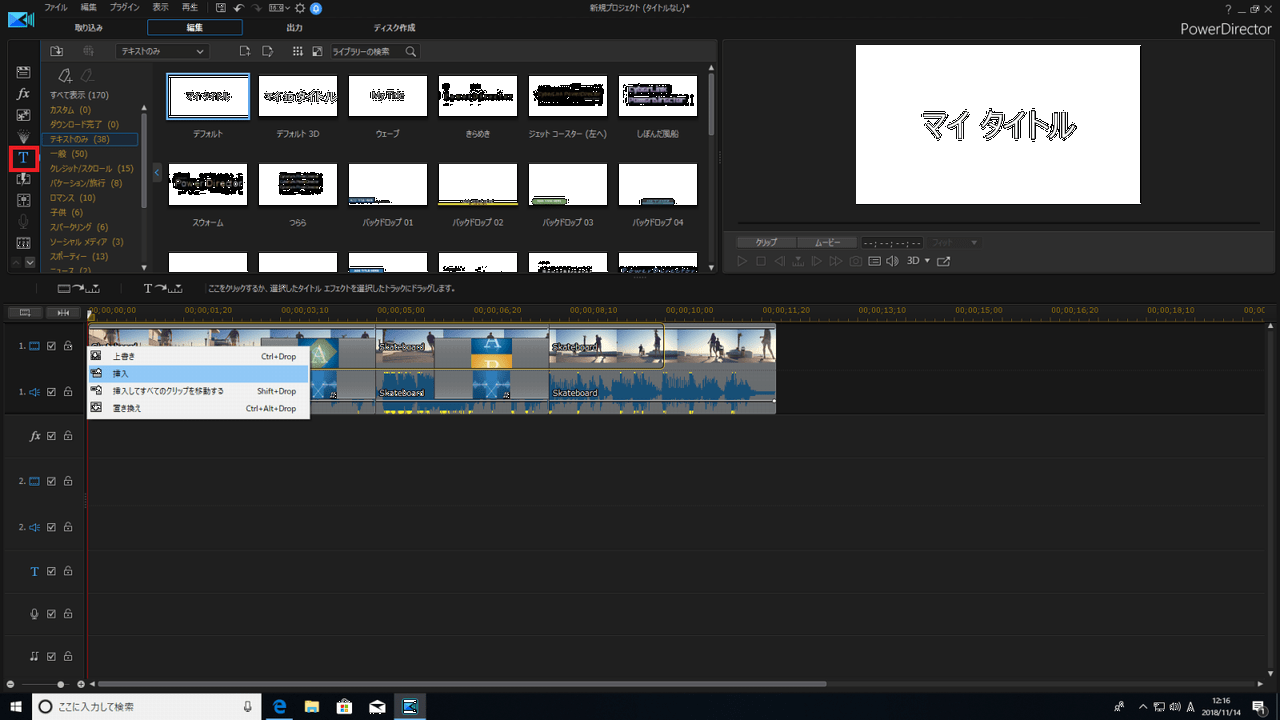Switch to the ディスク作成 tab

pyautogui.click(x=394, y=28)
